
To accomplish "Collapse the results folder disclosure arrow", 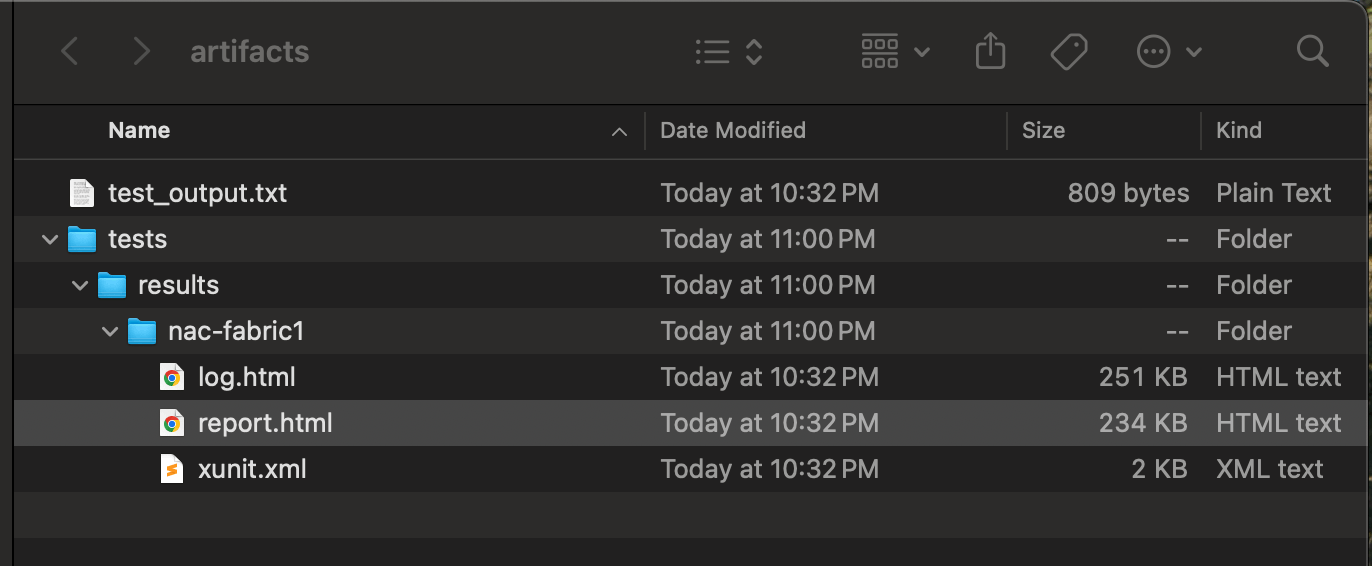I will coord(79,286).
